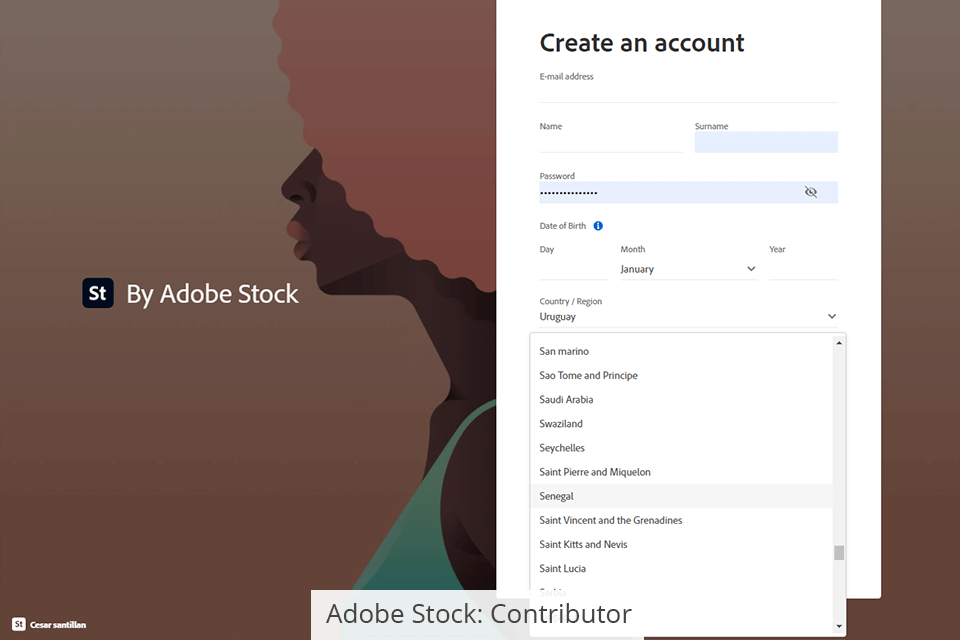Click the small St icon beside Cesar santillan
960x640 pixels.
18,625
